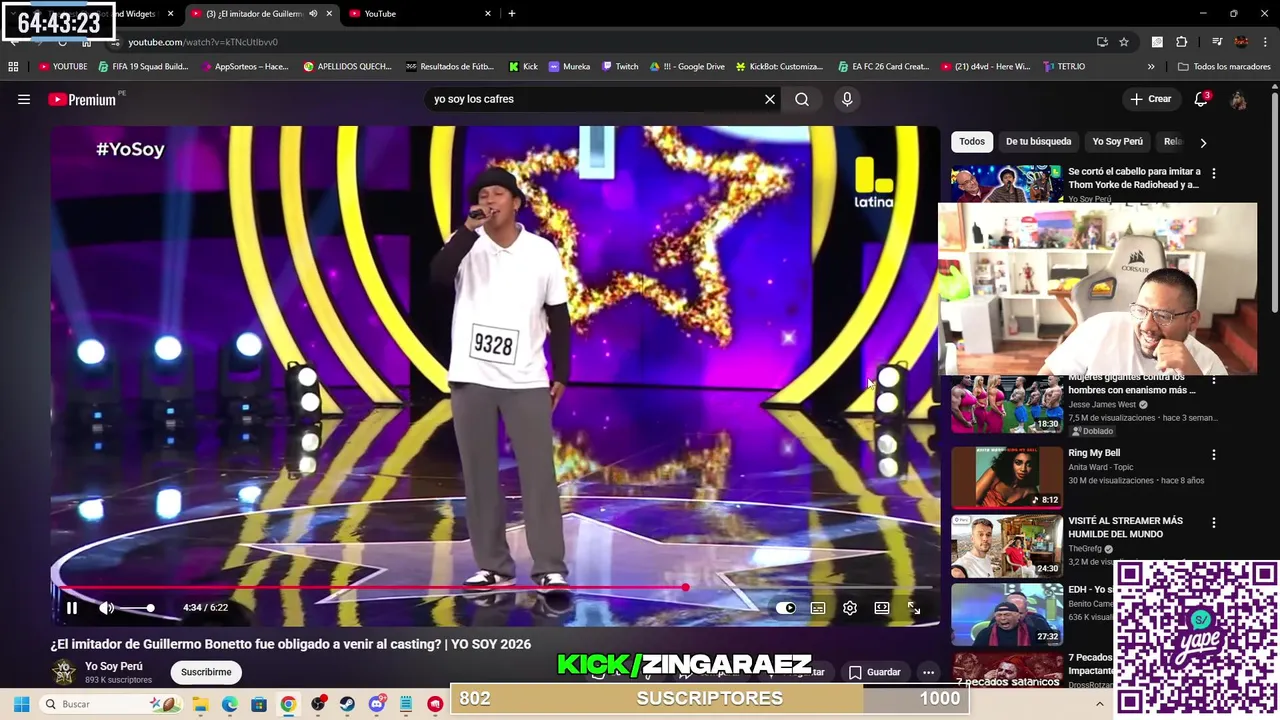Start voice search with the microphone

click(847, 99)
